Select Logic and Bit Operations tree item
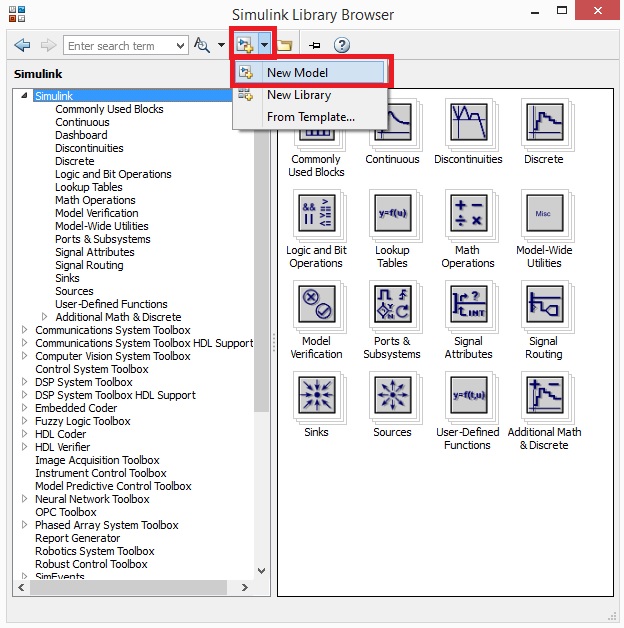This screenshot has height=628, width=624. tap(113, 174)
